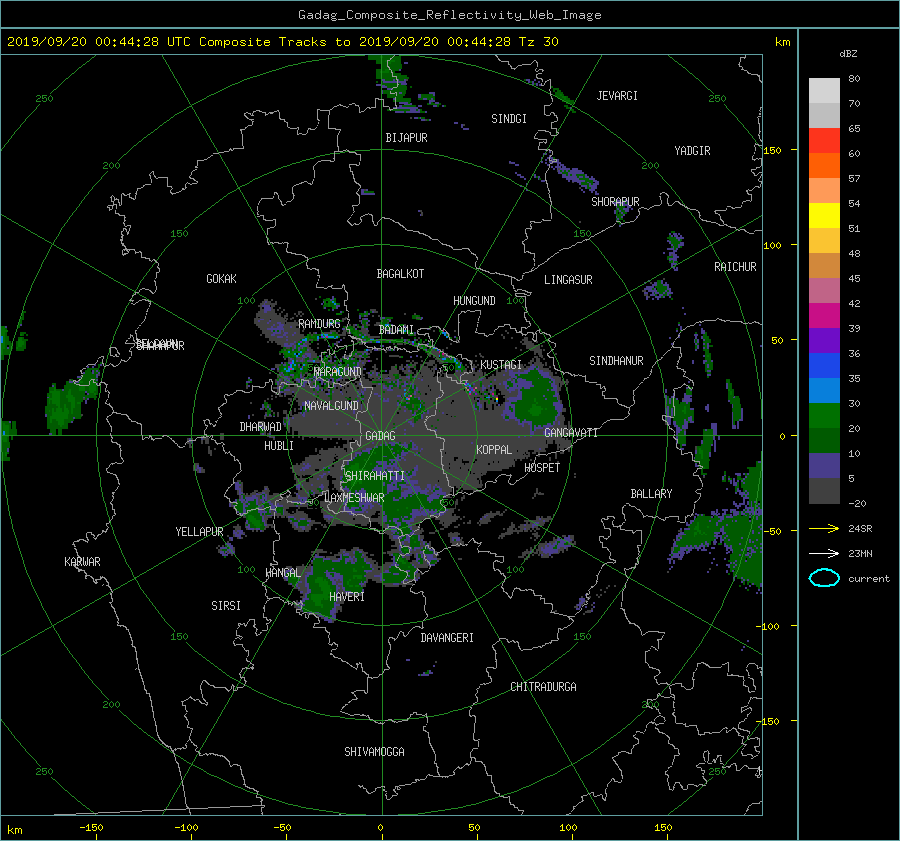Click the LINGASUR city label

pos(568,280)
